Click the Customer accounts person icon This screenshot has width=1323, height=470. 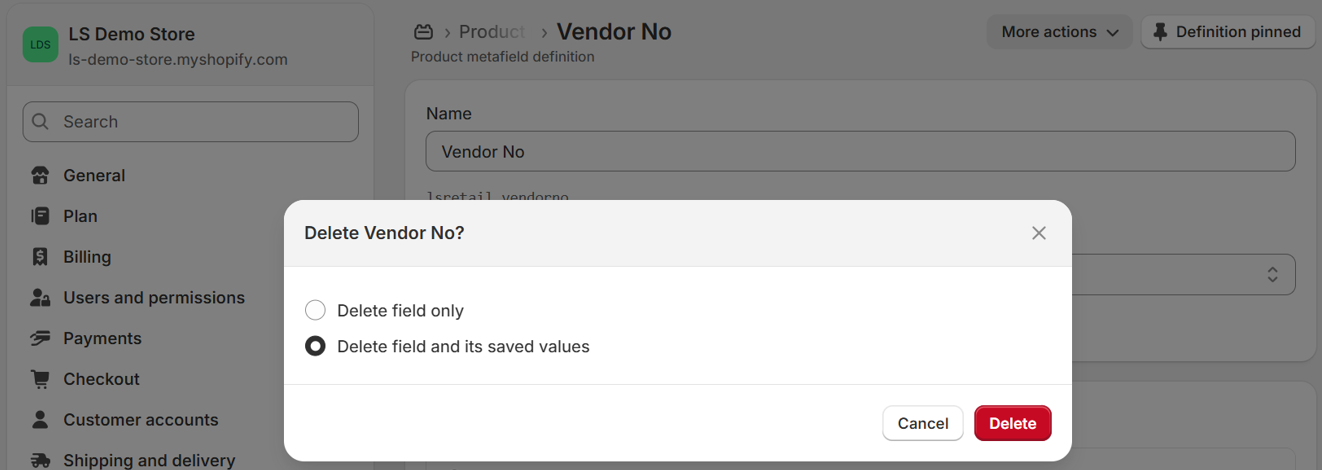coord(40,420)
